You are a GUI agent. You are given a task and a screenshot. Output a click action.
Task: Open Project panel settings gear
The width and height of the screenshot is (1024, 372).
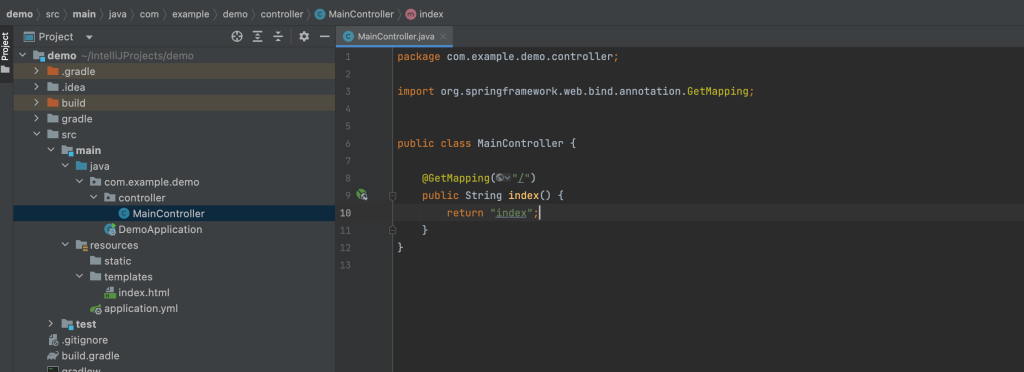click(x=304, y=37)
